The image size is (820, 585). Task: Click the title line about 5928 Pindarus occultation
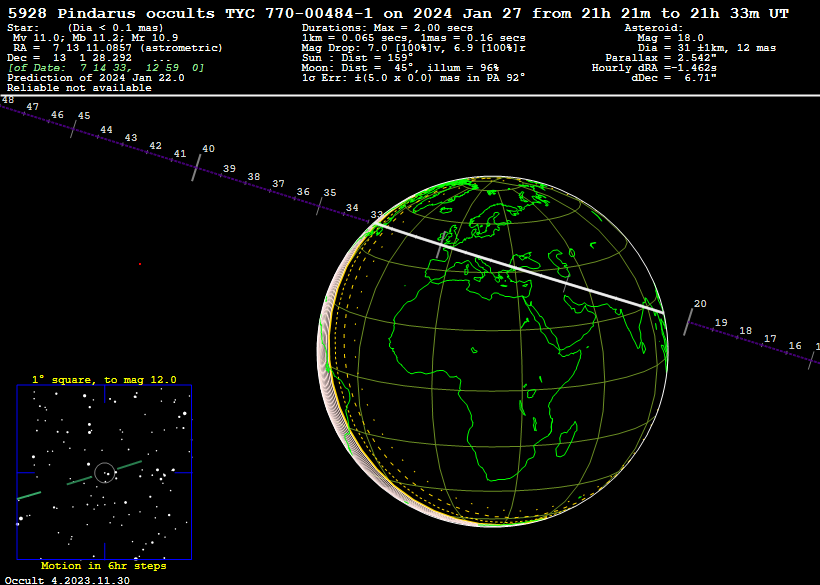click(x=398, y=14)
